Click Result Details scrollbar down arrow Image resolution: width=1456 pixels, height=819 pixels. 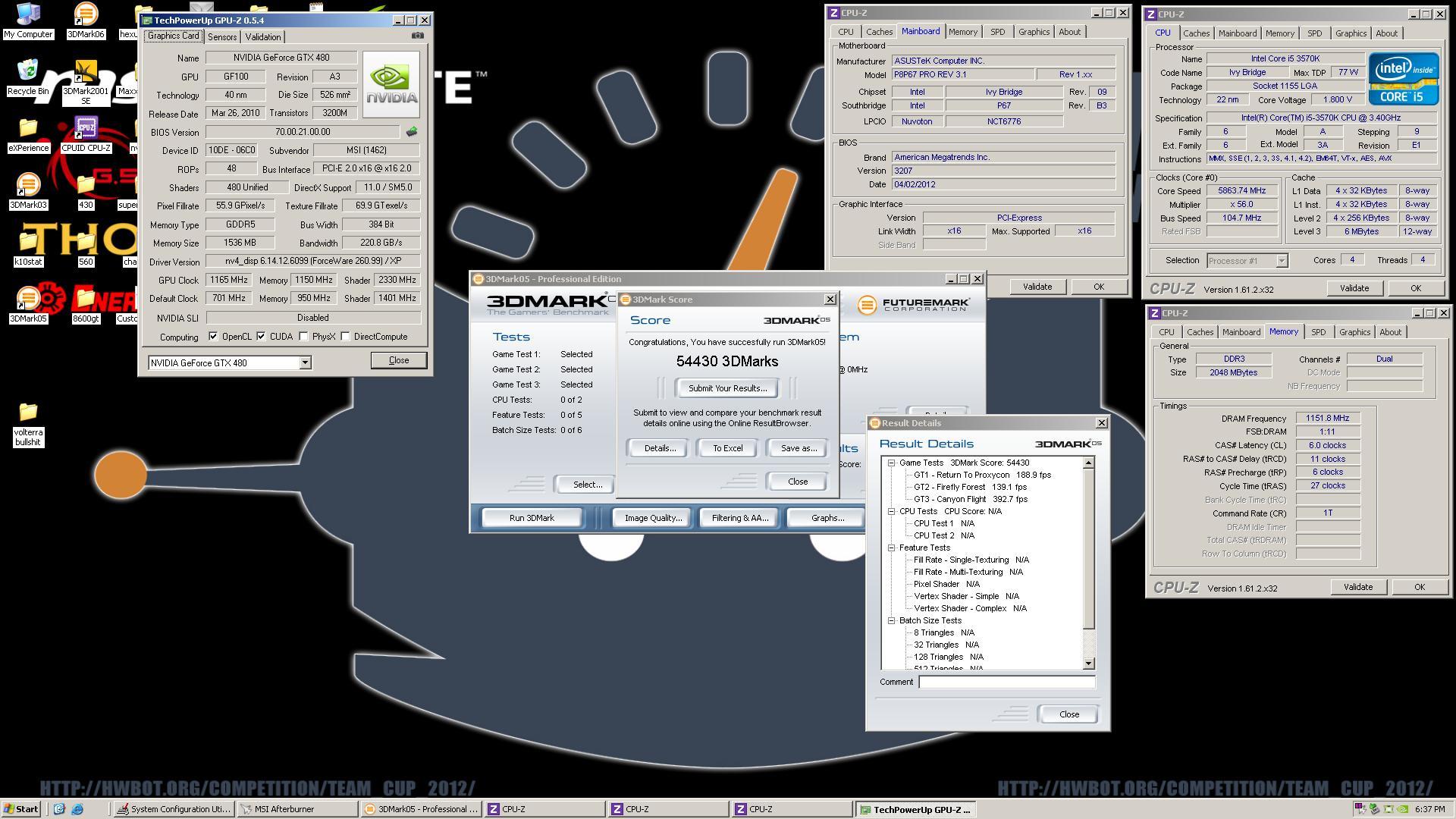1089,664
